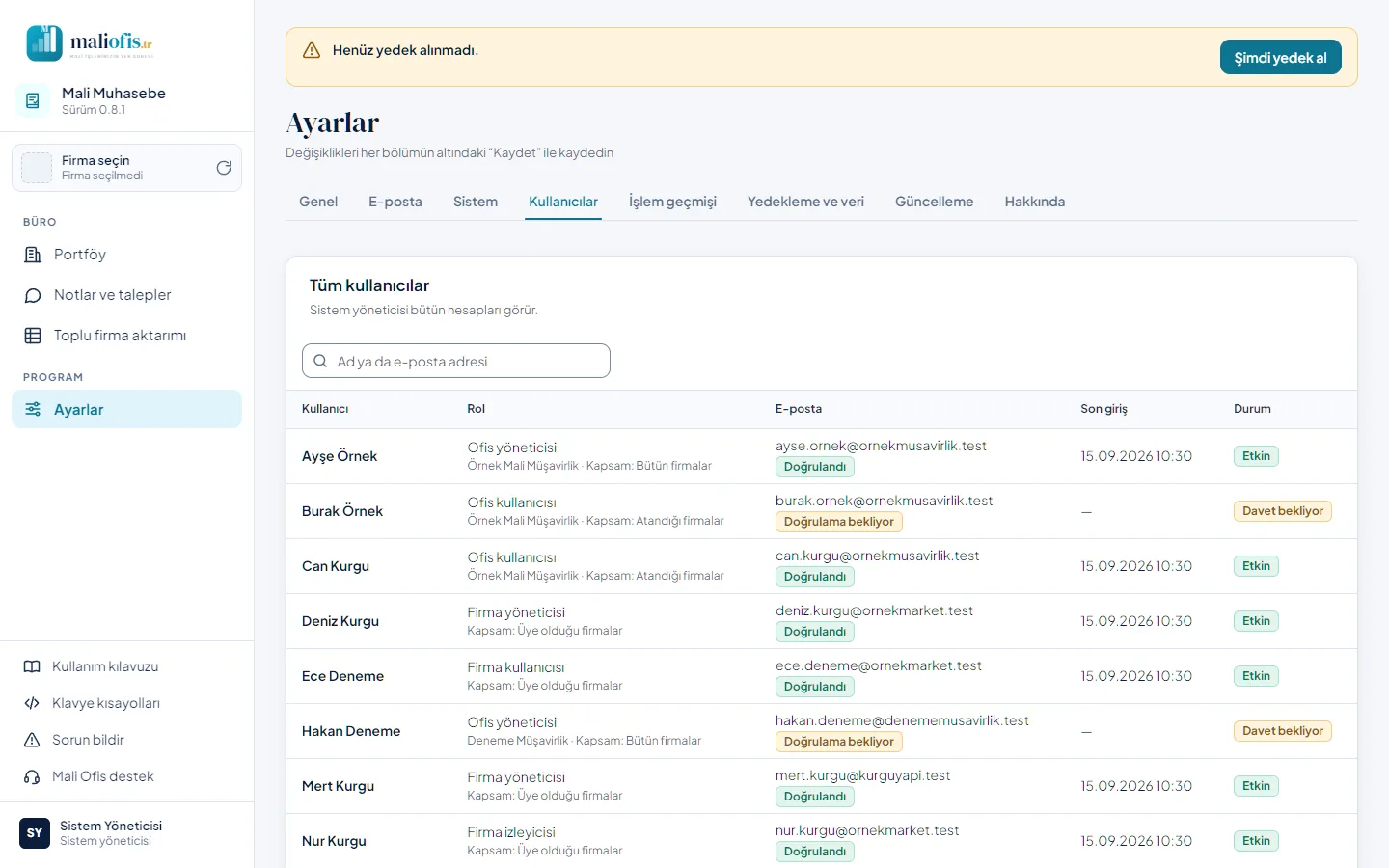Image resolution: width=1389 pixels, height=868 pixels.
Task: Click the SY user avatar
Action: (35, 833)
